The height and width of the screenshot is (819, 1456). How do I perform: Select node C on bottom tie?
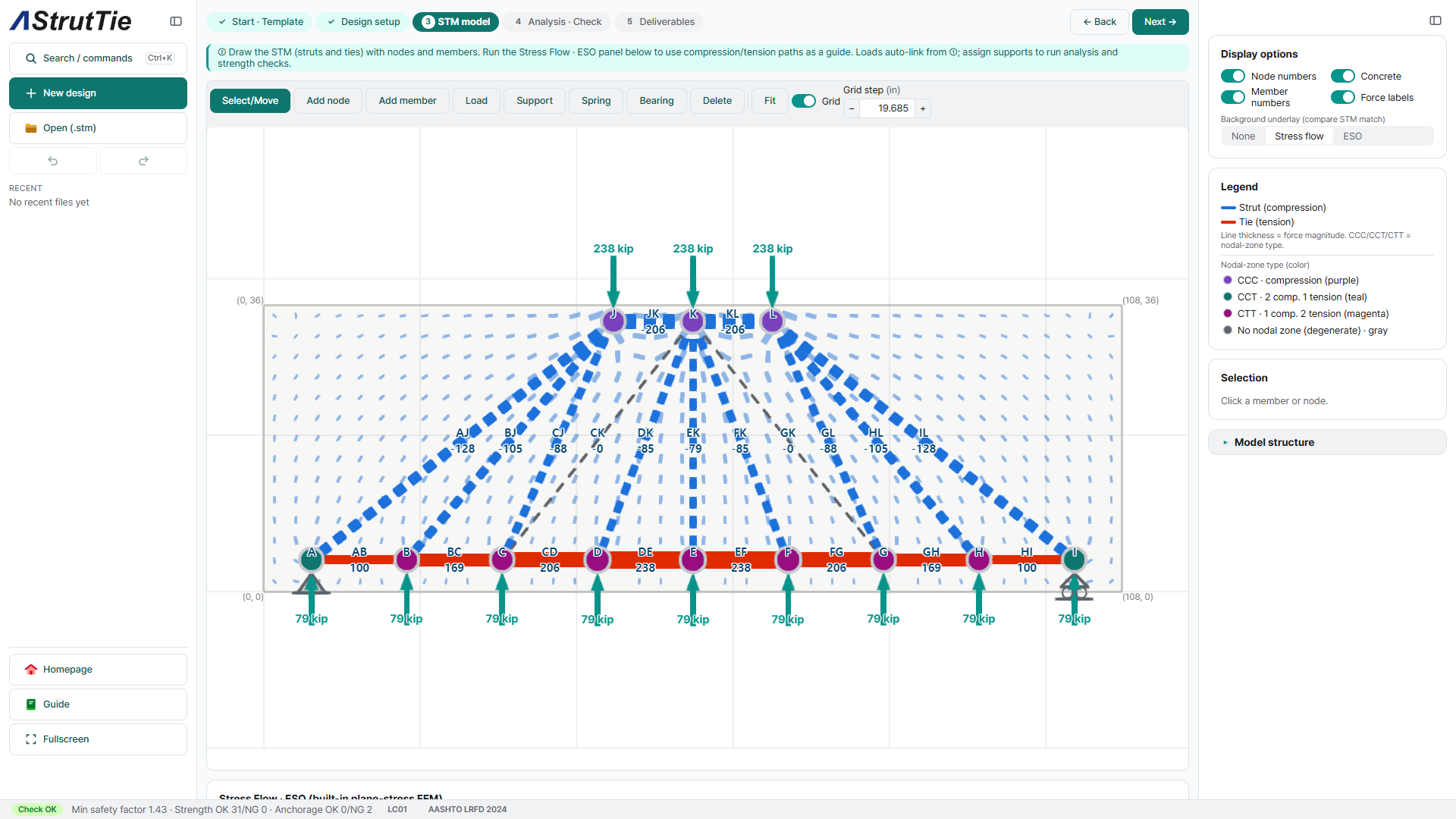coord(502,560)
